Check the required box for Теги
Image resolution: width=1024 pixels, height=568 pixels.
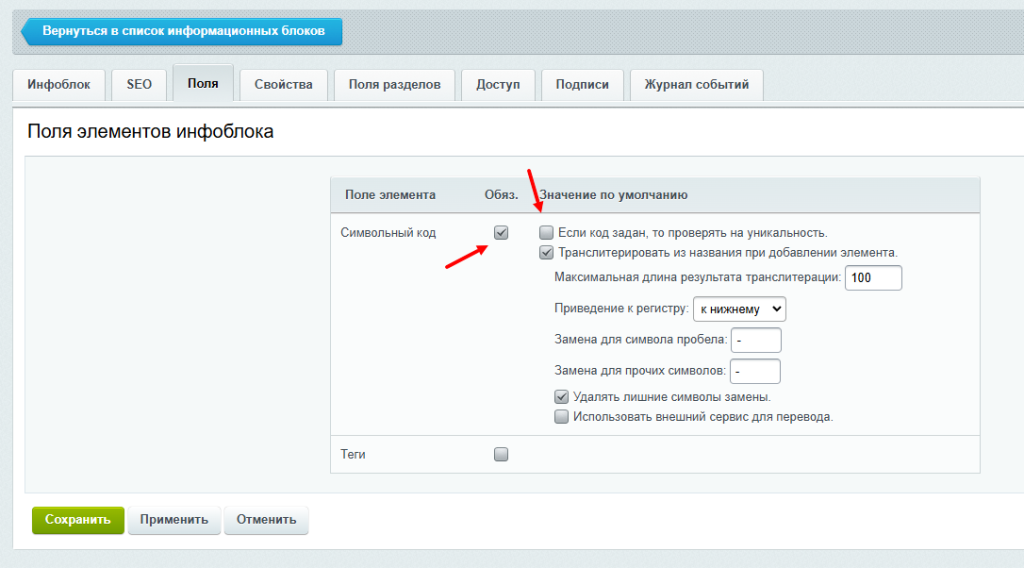coord(501,454)
